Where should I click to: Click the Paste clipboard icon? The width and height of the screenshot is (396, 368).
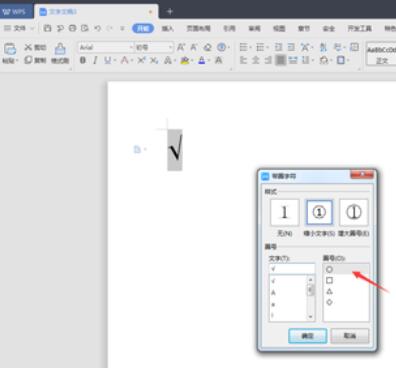(x=10, y=49)
